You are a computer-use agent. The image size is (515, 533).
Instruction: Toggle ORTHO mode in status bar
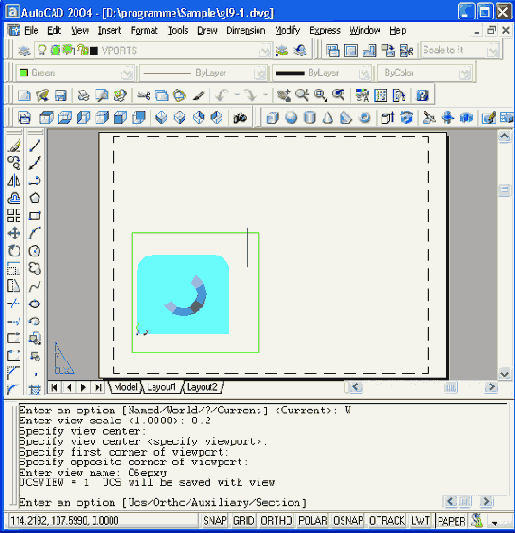(x=276, y=520)
